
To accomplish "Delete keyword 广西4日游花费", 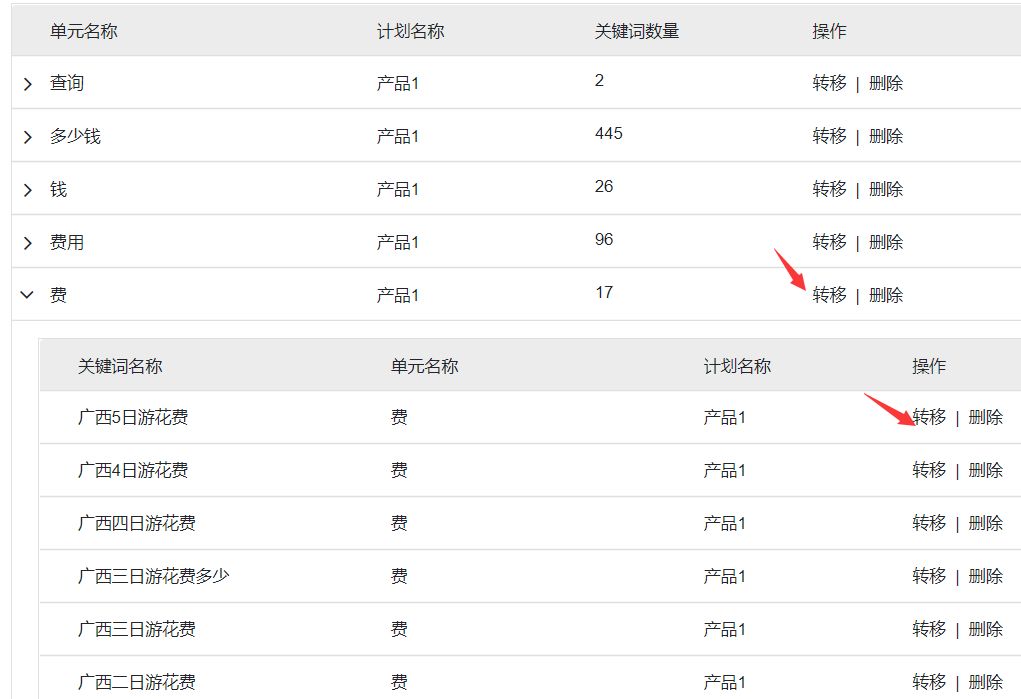I will pos(985,470).
